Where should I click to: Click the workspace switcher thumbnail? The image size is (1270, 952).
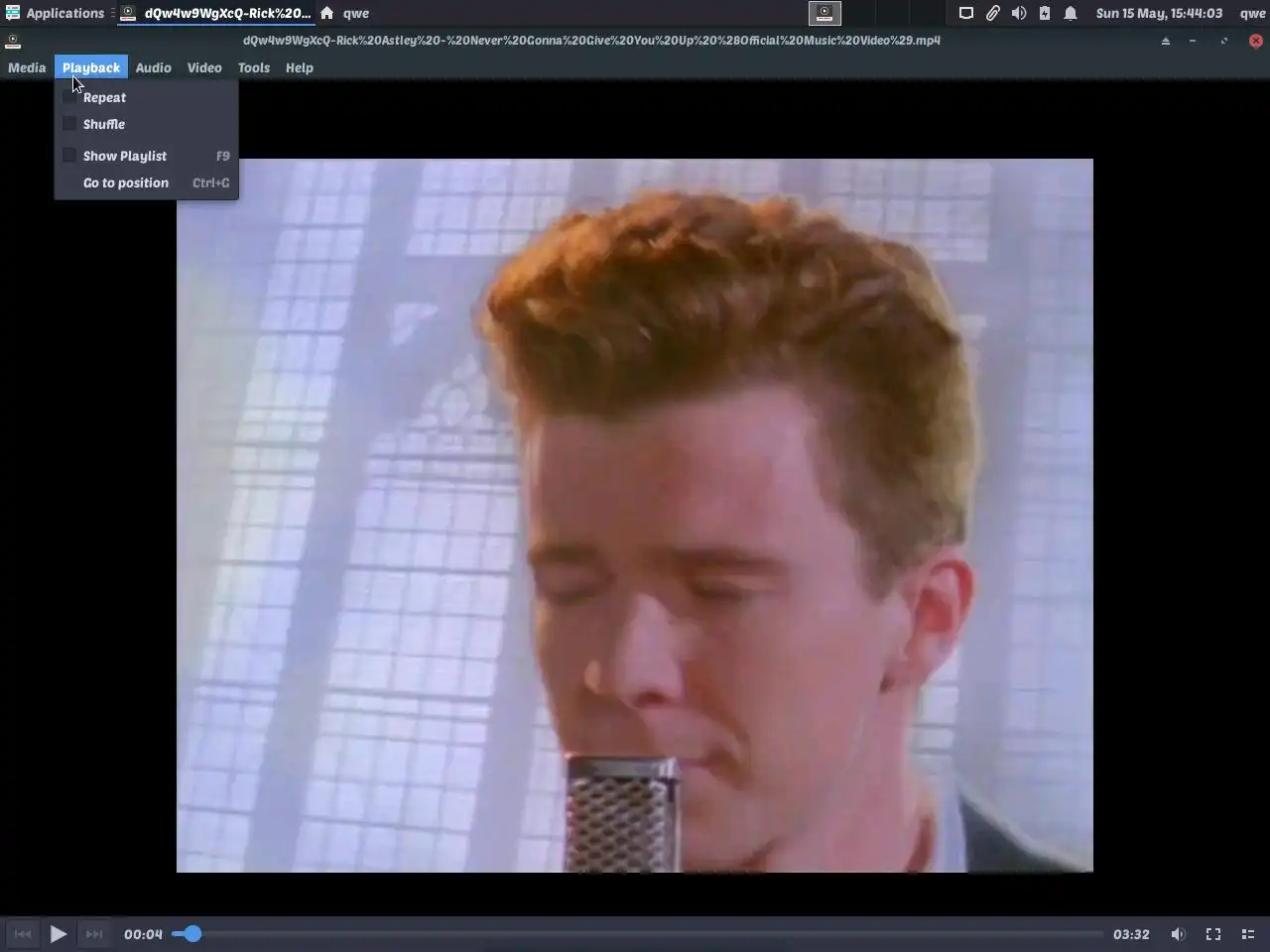[x=825, y=13]
